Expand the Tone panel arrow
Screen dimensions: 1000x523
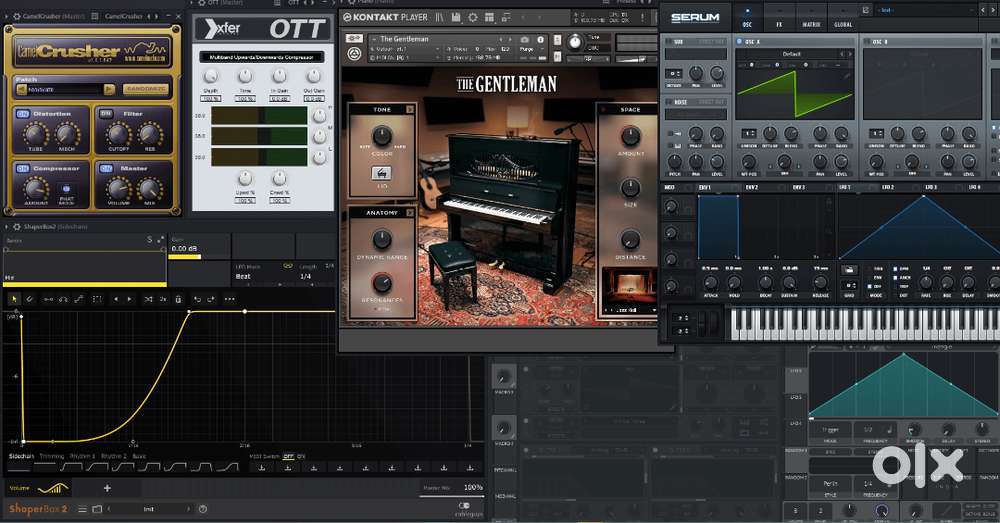coord(410,109)
